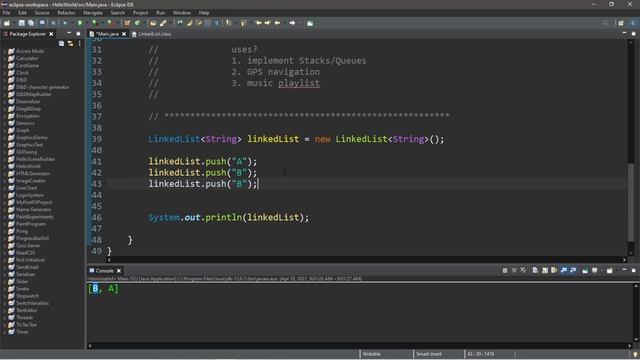Screen dimensions: 640x360
Task: Click the console output [B, A]
Action: [x=103, y=289]
